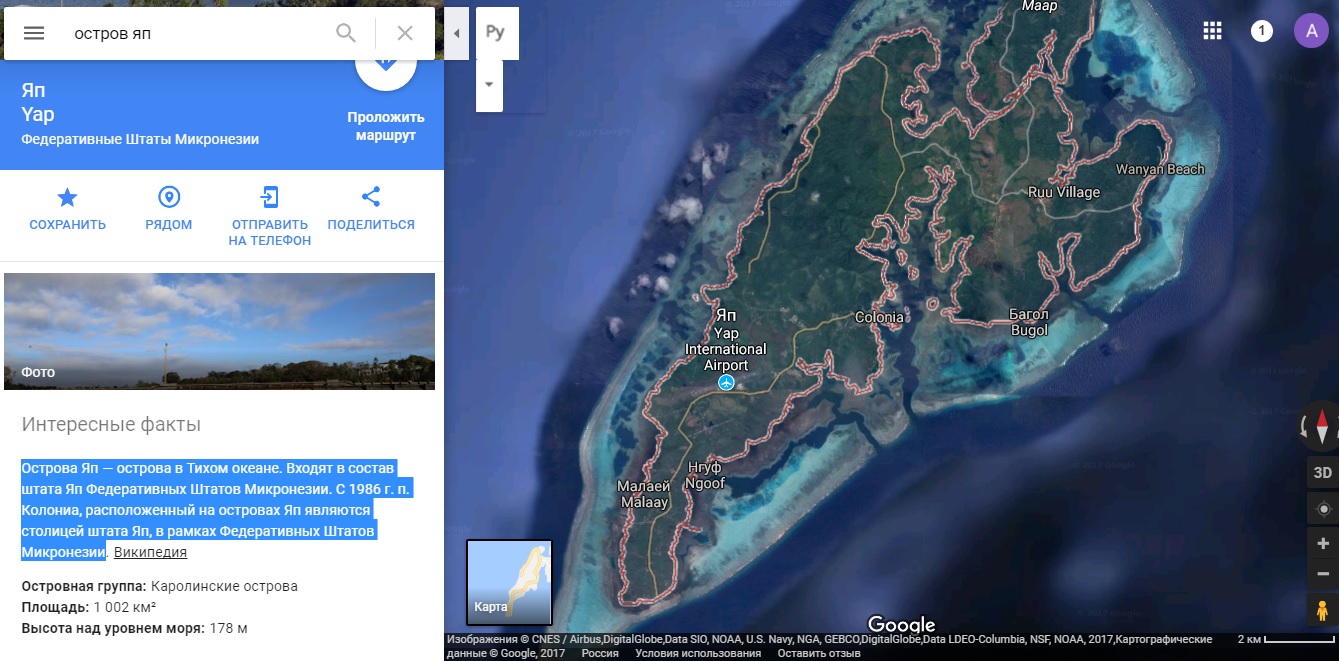
Task: Click the 'Россия' footer link
Action: point(600,653)
